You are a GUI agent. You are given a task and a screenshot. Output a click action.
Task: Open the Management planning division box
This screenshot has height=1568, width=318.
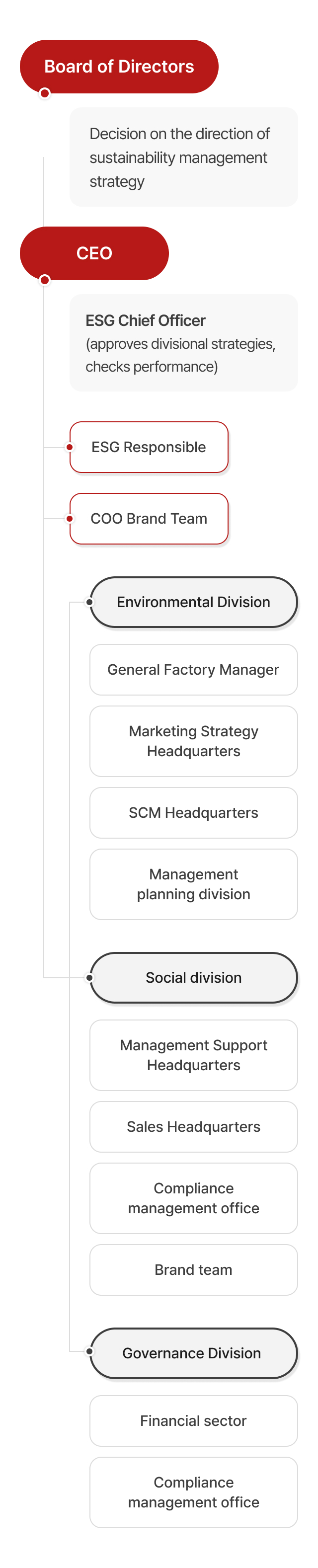coord(194,884)
